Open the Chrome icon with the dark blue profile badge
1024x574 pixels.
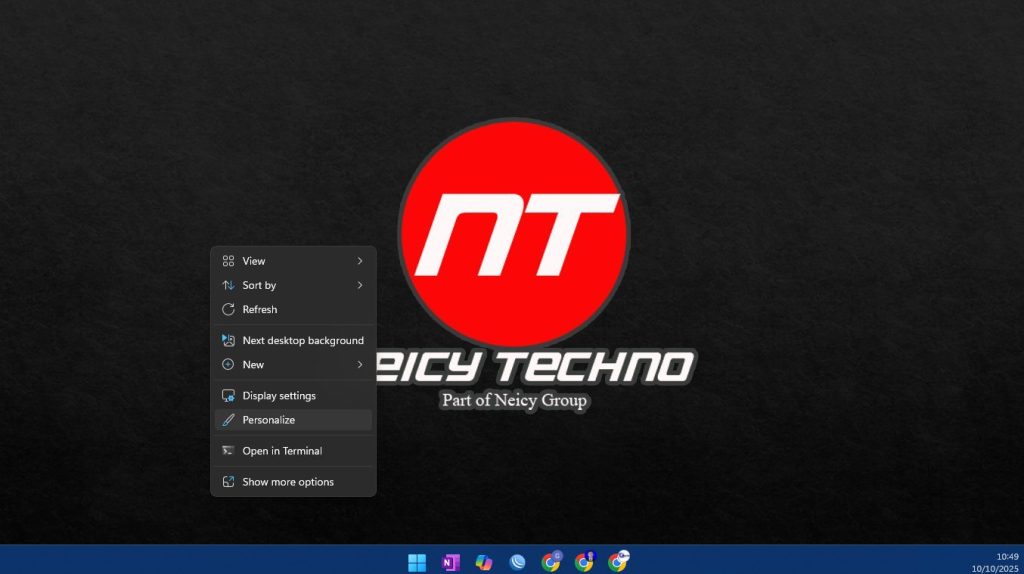(x=584, y=561)
